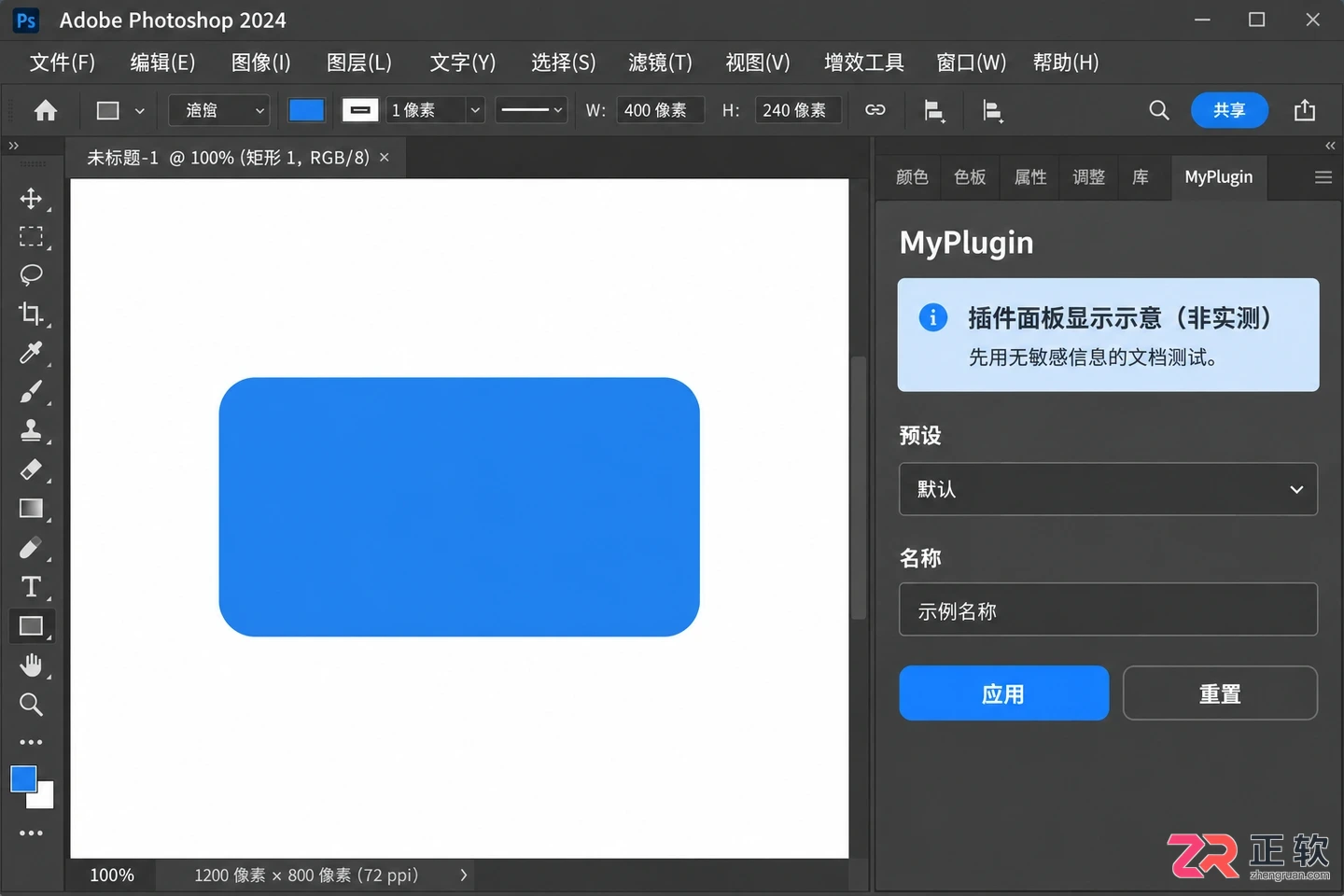
Task: Select the Clone Stamp tool
Action: click(x=31, y=430)
